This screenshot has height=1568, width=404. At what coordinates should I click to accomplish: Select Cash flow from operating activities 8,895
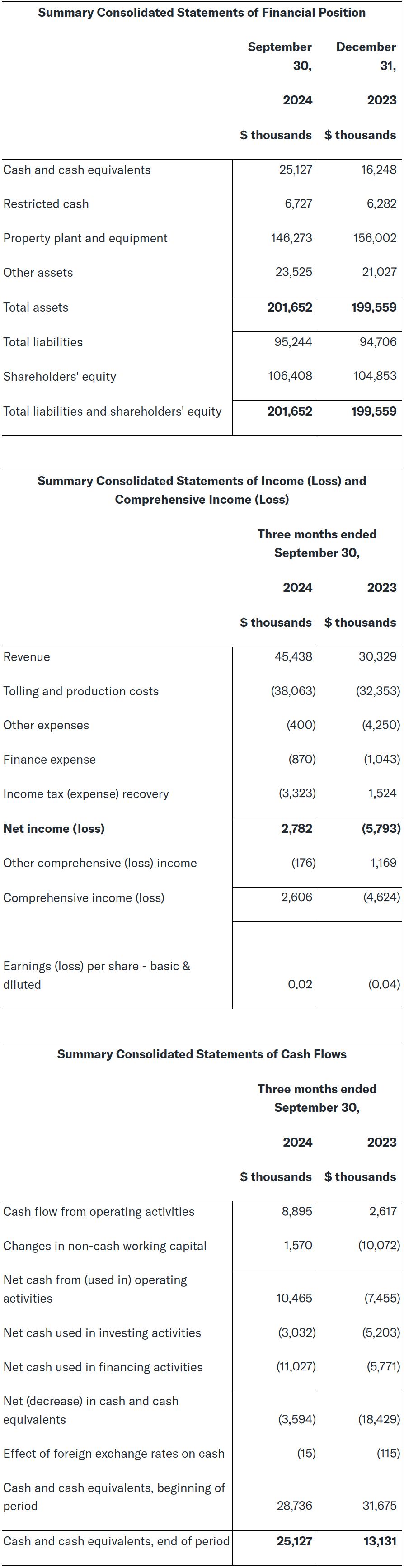pyautogui.click(x=296, y=1211)
